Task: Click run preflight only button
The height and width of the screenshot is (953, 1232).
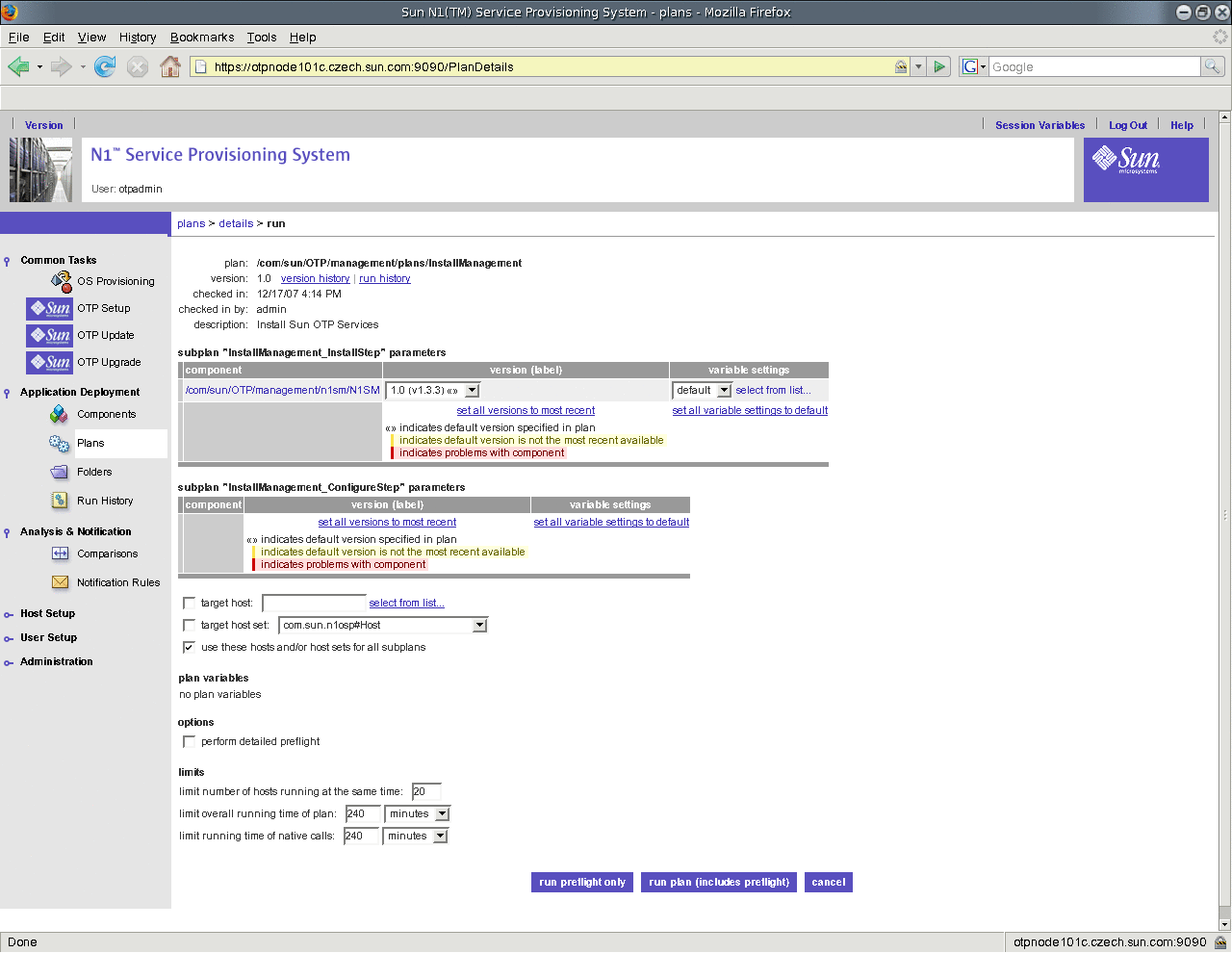Action: pos(582,882)
